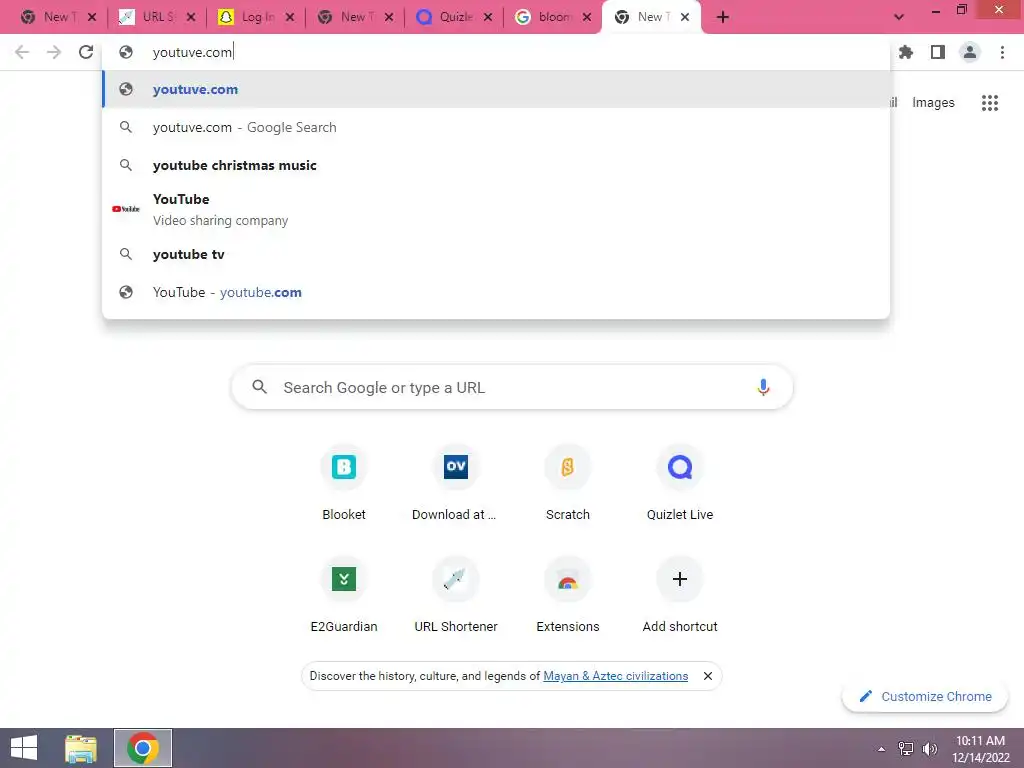Start voice search with the microphone icon
Screen dimensions: 1024x768
click(x=763, y=387)
